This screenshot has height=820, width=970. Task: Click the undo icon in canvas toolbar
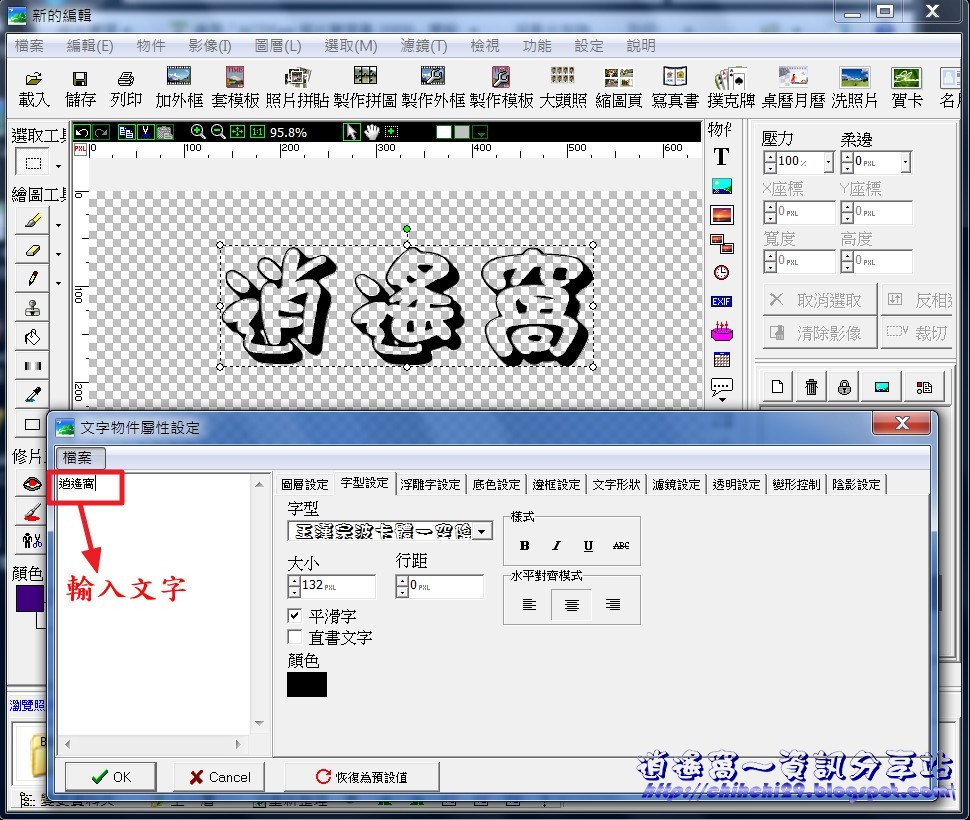pos(82,132)
